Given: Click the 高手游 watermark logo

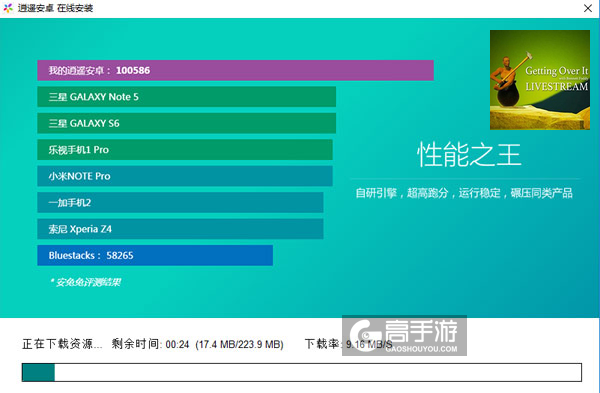Looking at the screenshot, I should coord(404,336).
